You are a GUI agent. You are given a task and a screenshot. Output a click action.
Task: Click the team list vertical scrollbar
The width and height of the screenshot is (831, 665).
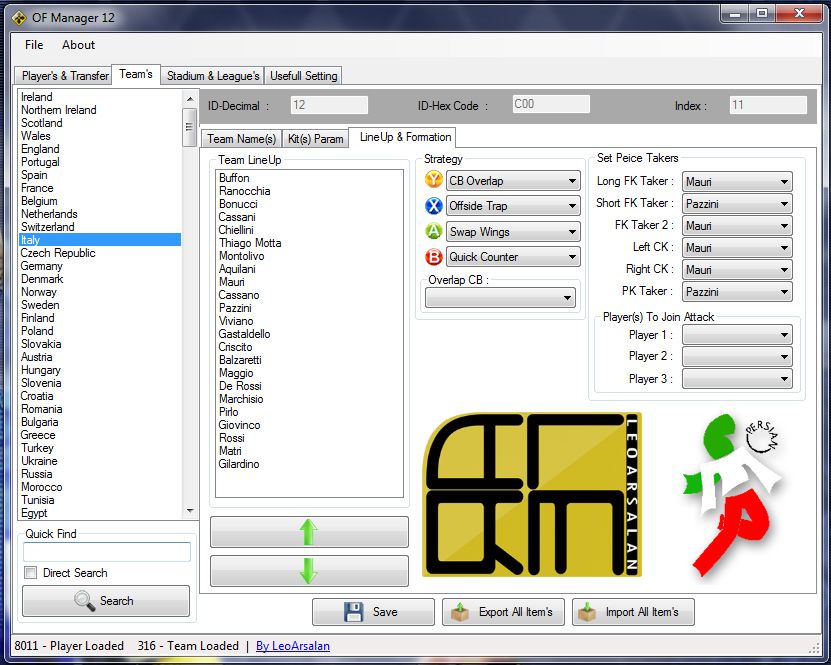tap(189, 300)
